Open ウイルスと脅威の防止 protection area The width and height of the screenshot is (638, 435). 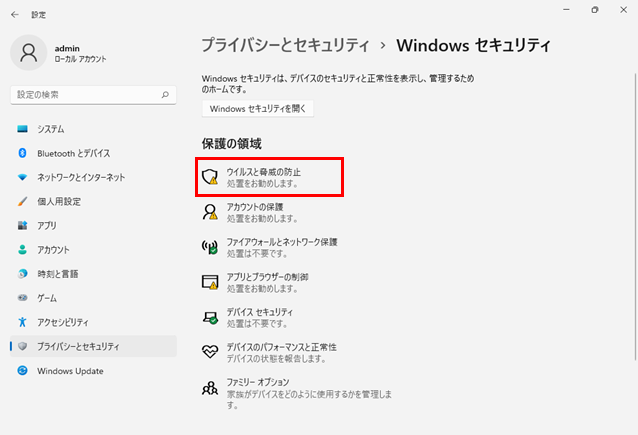[x=270, y=177]
